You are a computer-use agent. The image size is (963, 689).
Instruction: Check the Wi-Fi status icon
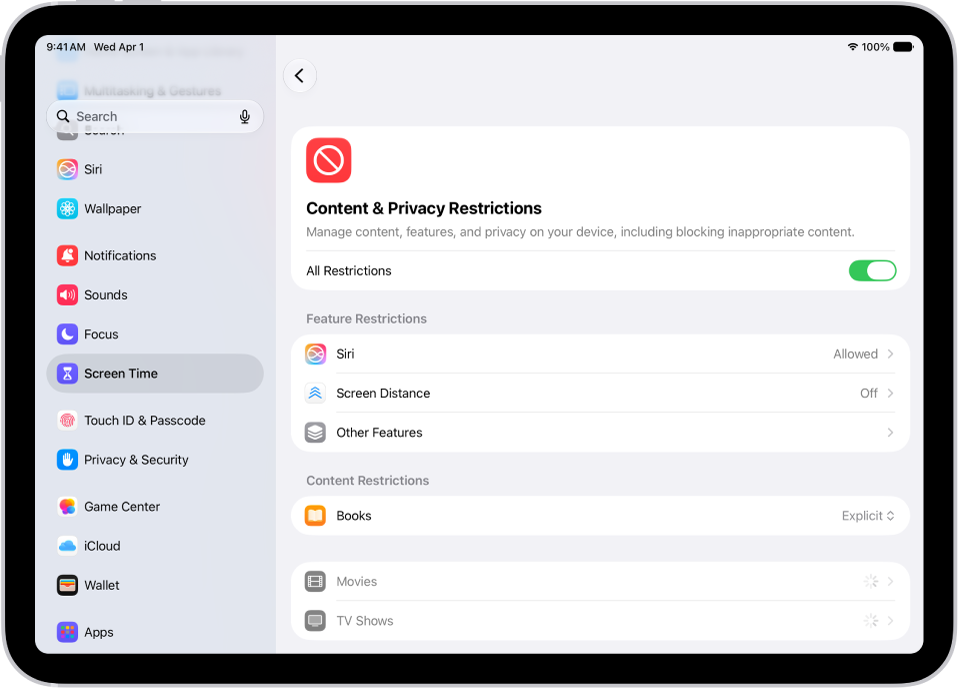(852, 47)
